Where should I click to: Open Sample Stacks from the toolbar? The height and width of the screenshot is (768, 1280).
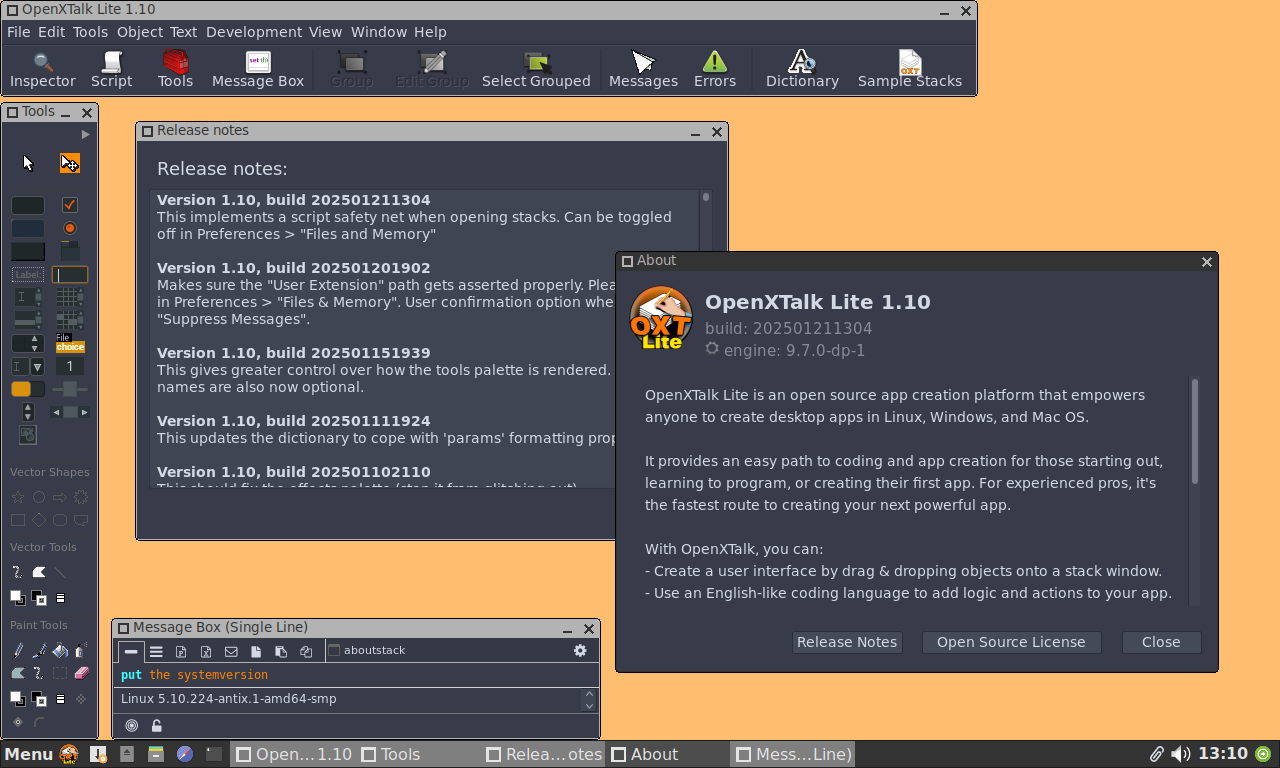pos(910,71)
